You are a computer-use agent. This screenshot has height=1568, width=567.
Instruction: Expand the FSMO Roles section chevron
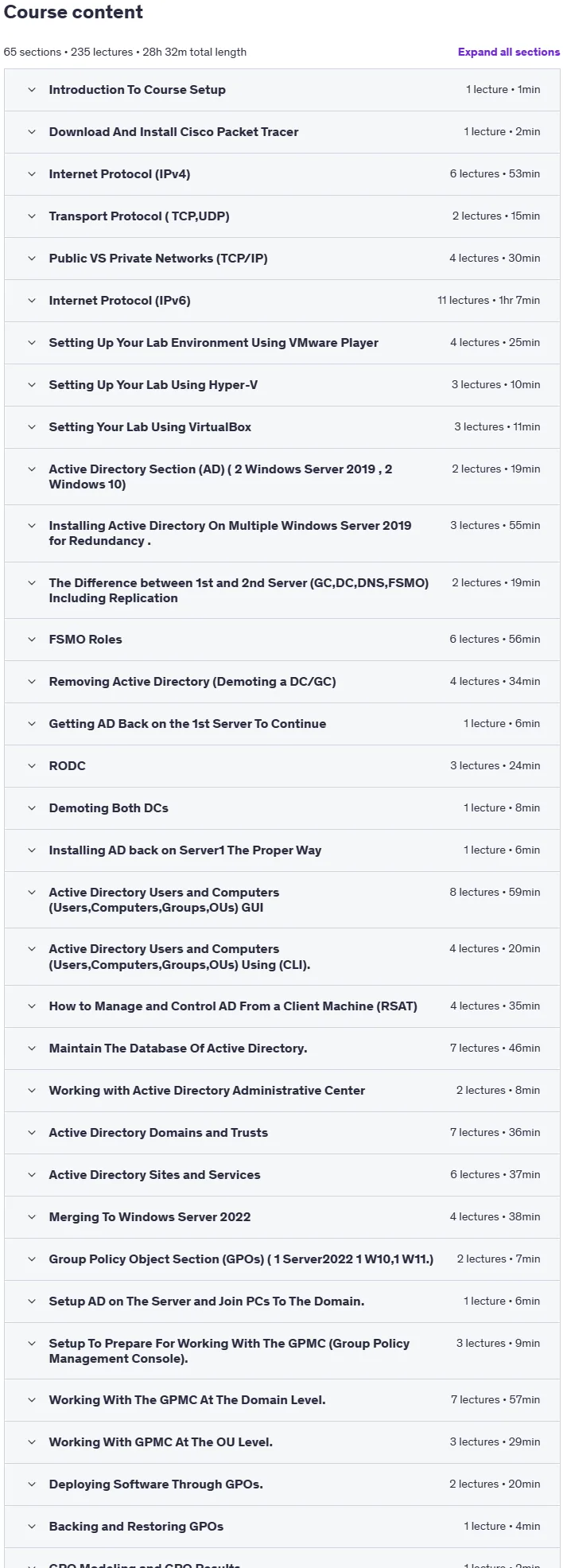32,640
